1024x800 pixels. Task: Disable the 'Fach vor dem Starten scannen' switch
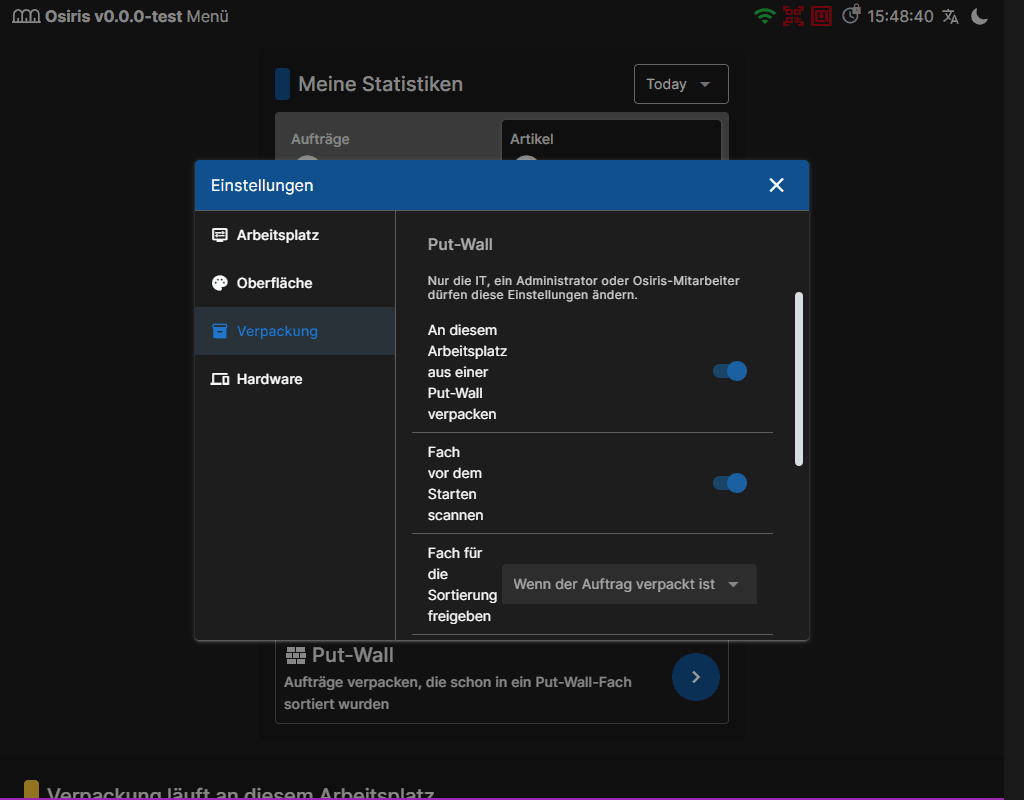[729, 483]
